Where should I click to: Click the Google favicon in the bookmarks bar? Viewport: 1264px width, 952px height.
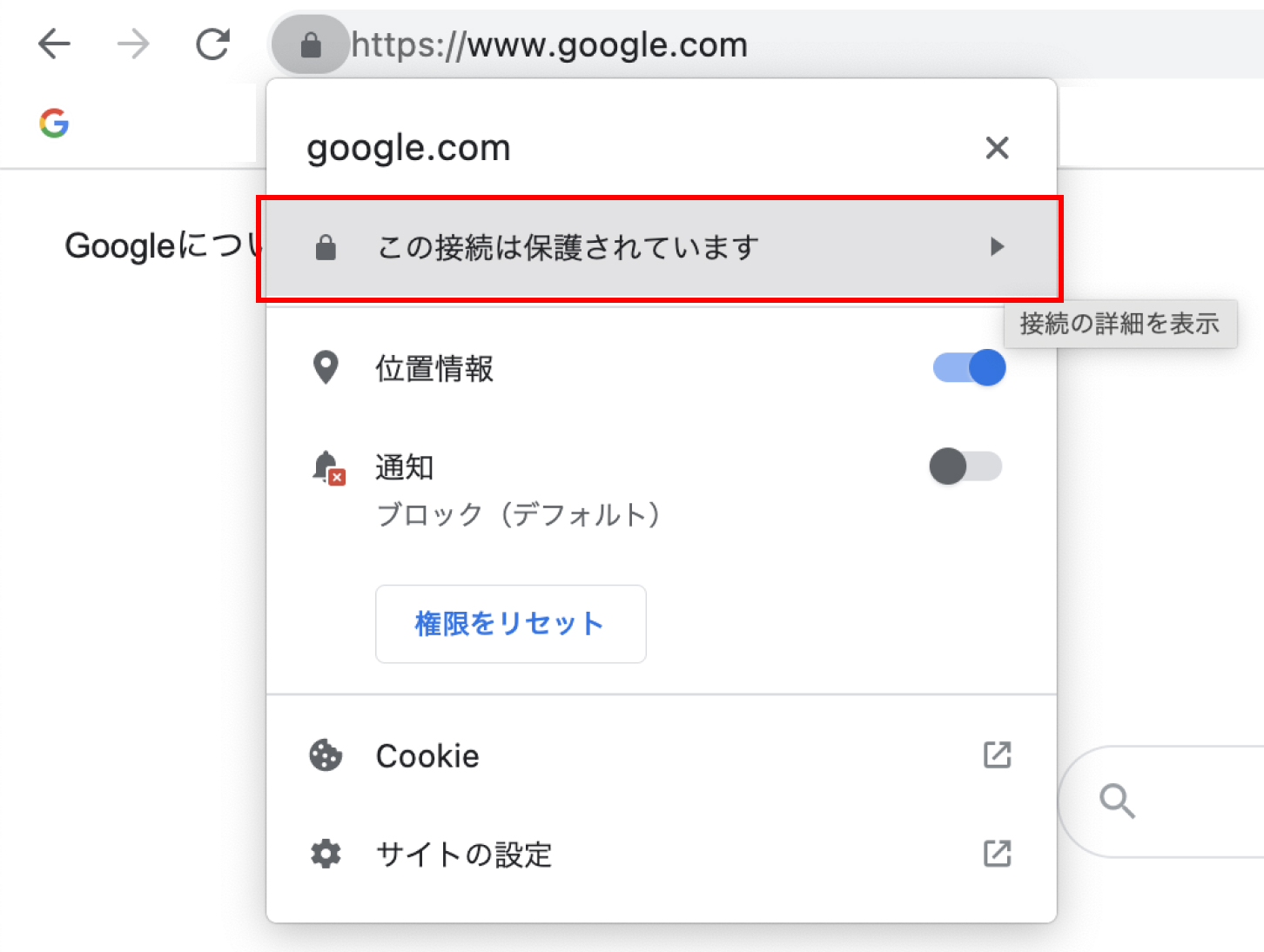[54, 124]
